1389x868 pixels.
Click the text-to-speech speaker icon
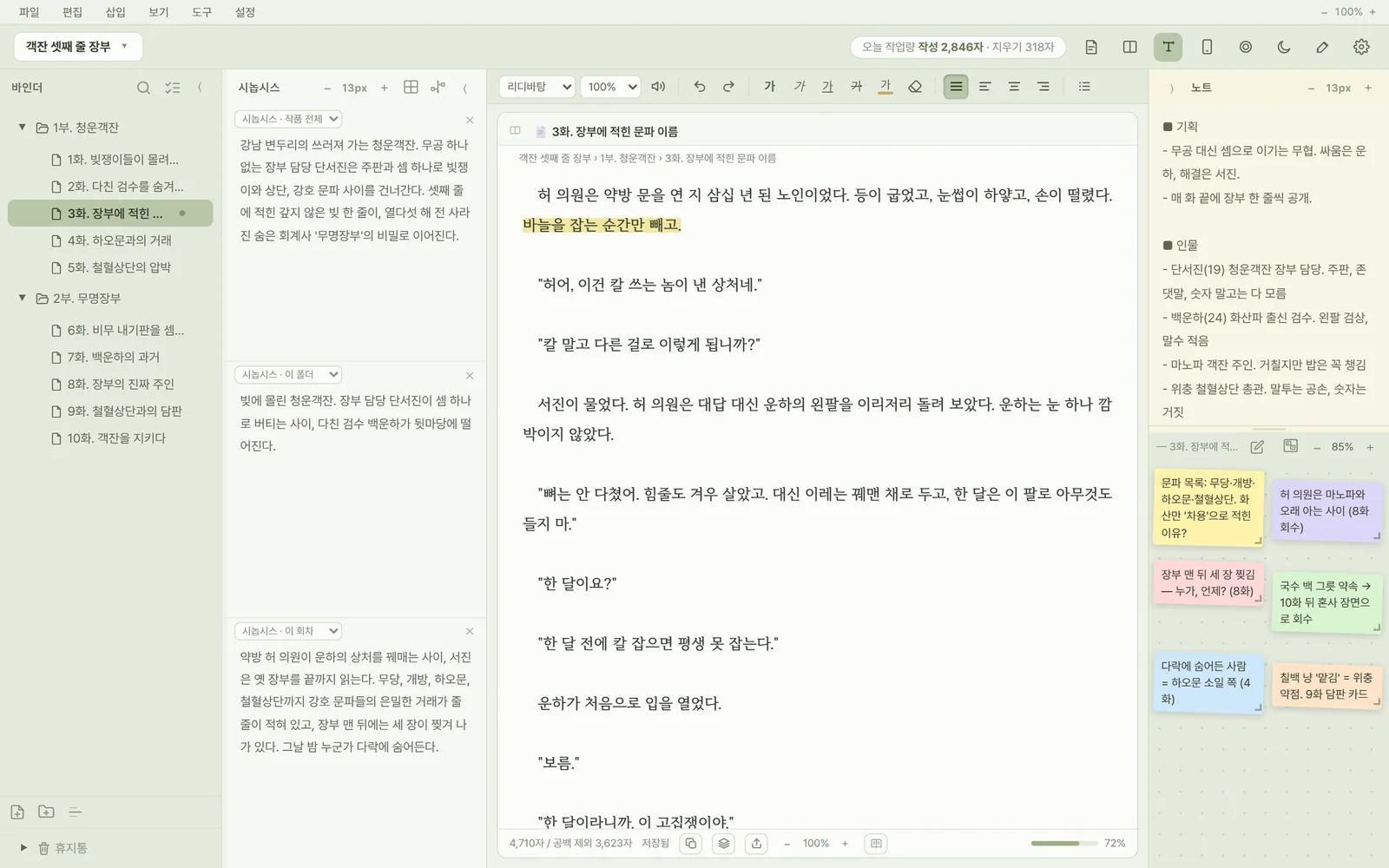click(658, 87)
